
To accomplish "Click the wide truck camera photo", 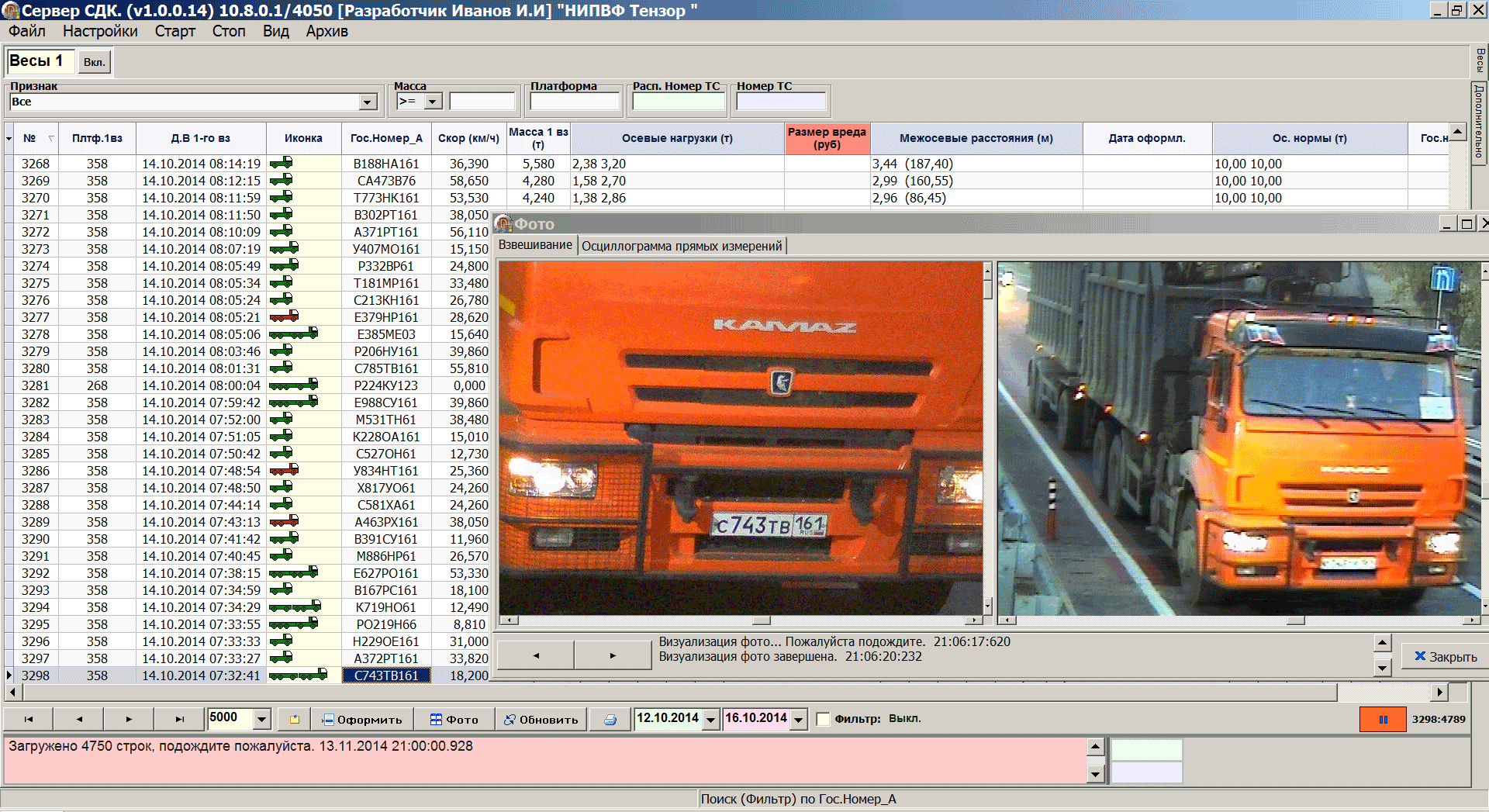I will click(1239, 438).
